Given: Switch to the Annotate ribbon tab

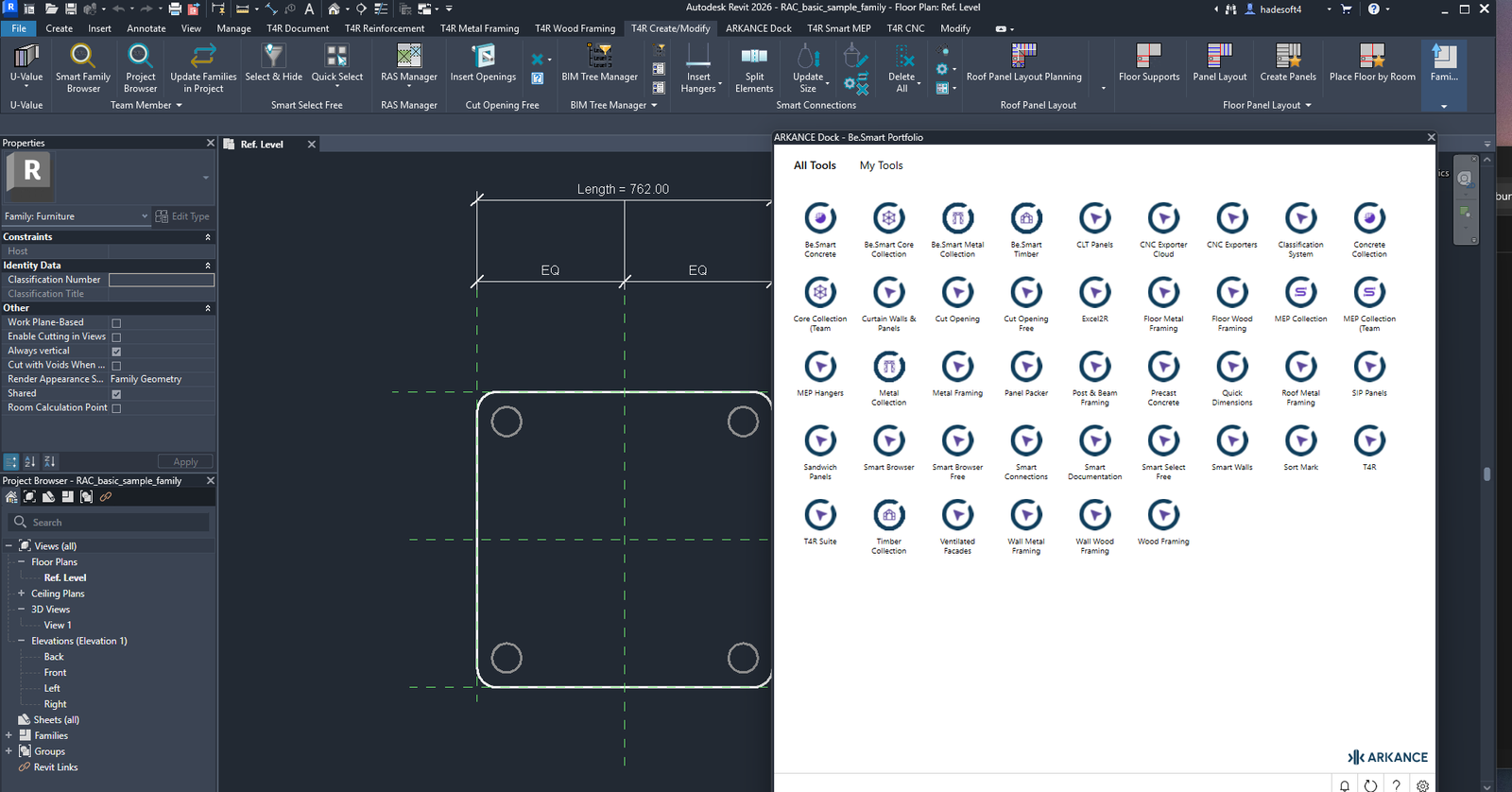Looking at the screenshot, I should coord(146,28).
